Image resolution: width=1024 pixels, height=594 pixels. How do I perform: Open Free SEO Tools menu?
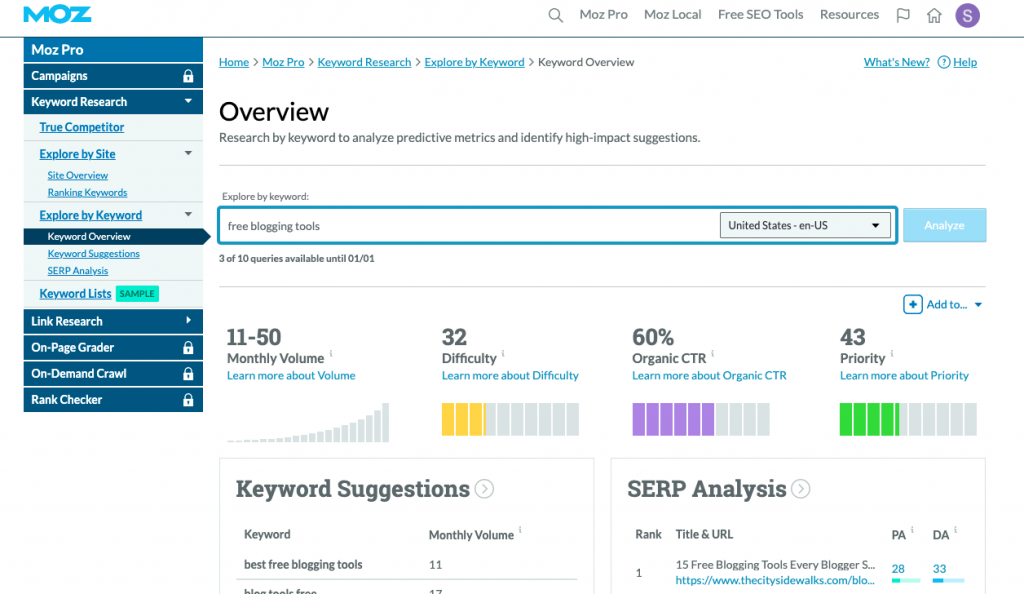760,14
